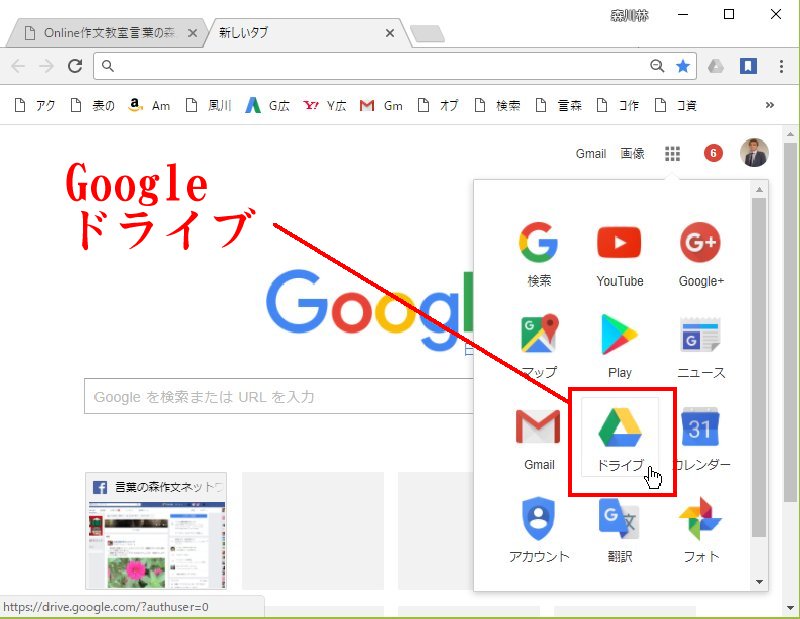Click the apps panel scrollbar thumb
800x619 pixels.
[x=759, y=367]
